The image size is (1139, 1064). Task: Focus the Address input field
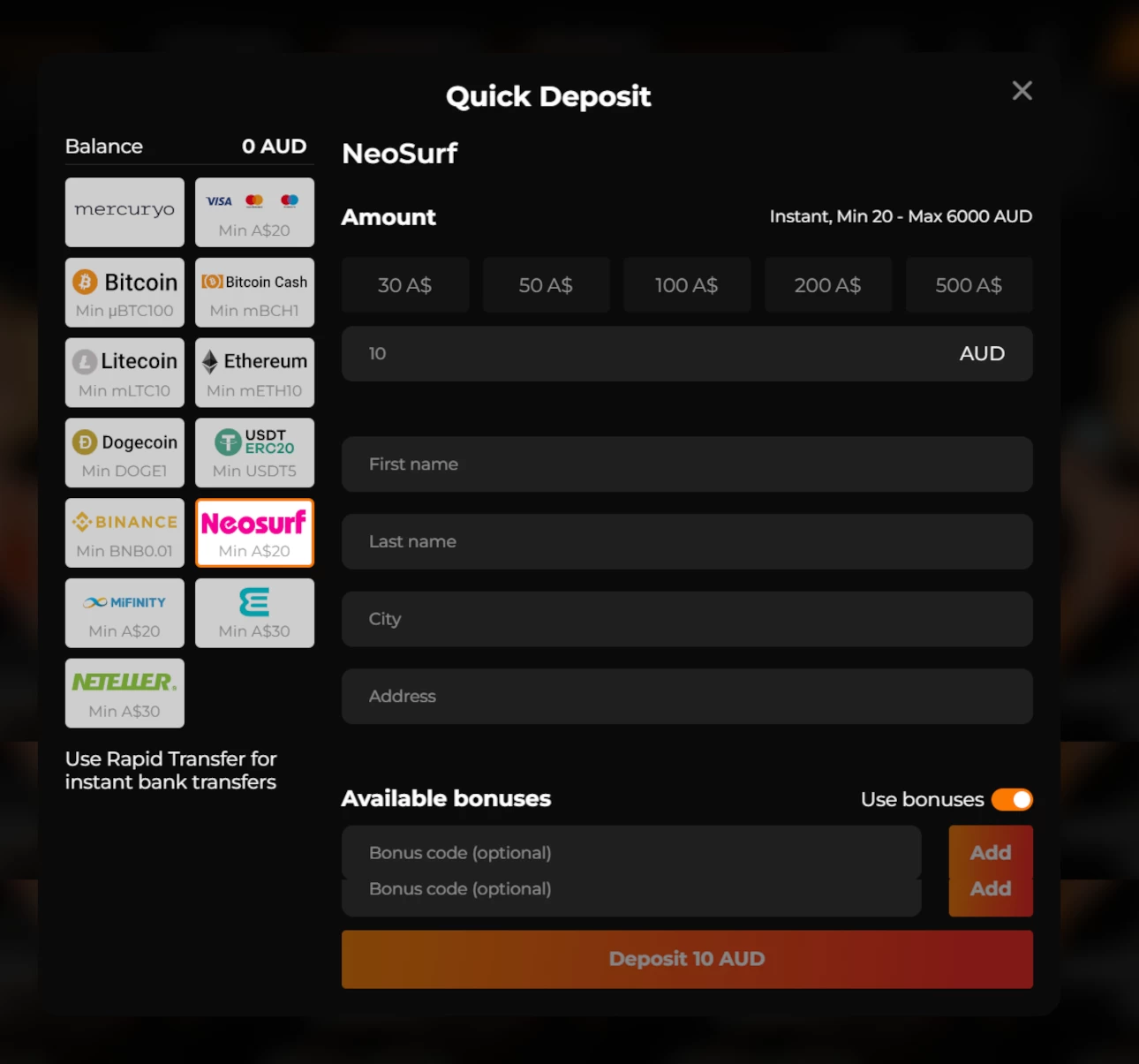coord(687,697)
